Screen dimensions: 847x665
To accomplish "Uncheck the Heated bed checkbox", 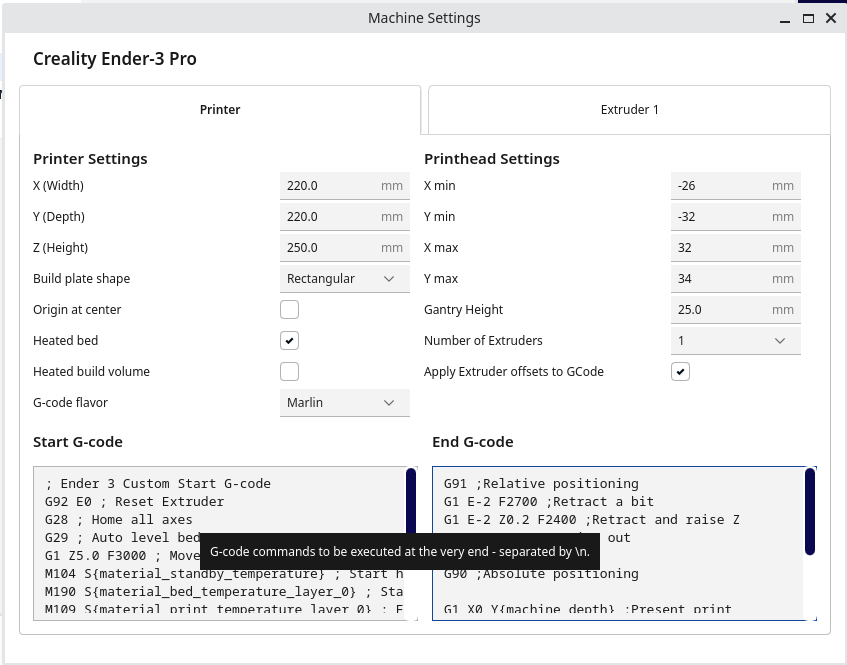I will point(290,340).
